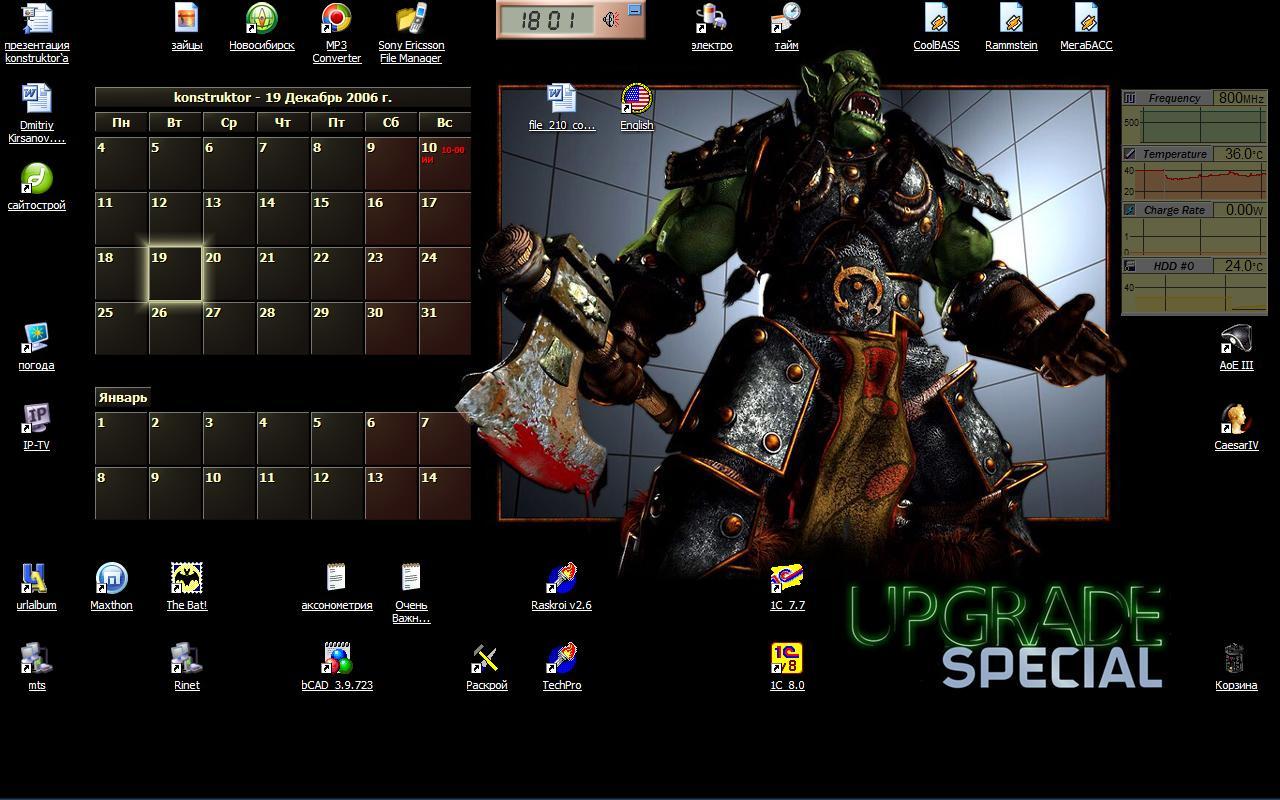Minimize the digital clock widget
The height and width of the screenshot is (800, 1280).
coord(634,10)
